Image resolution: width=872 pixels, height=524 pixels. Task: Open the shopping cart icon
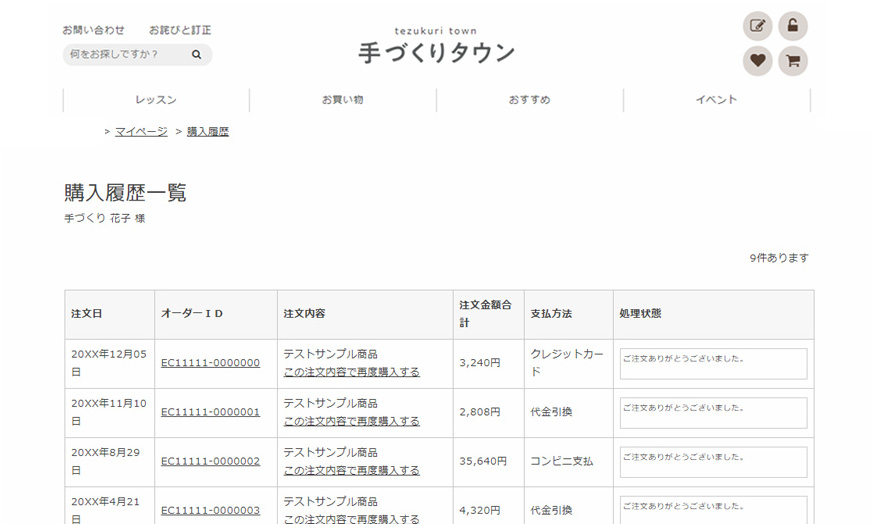tap(793, 61)
